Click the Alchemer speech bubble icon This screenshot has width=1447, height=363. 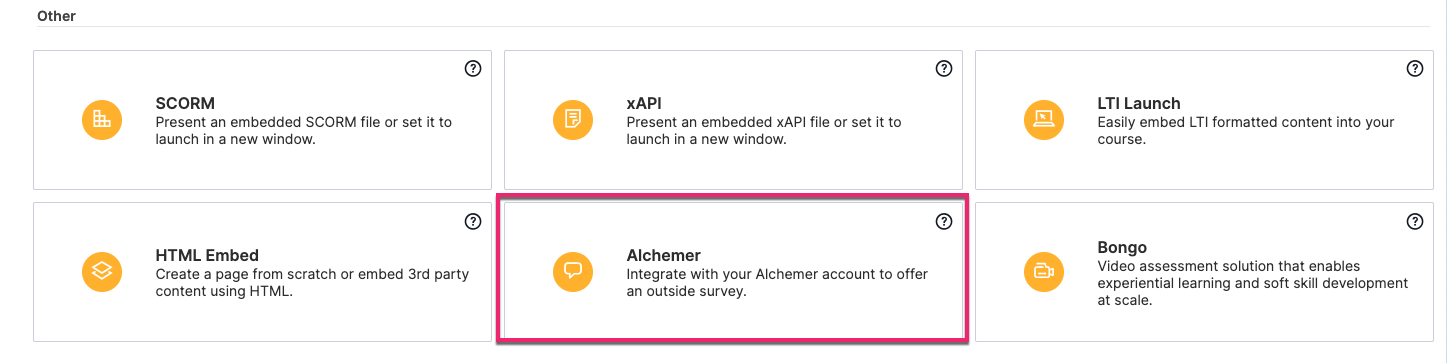(573, 271)
